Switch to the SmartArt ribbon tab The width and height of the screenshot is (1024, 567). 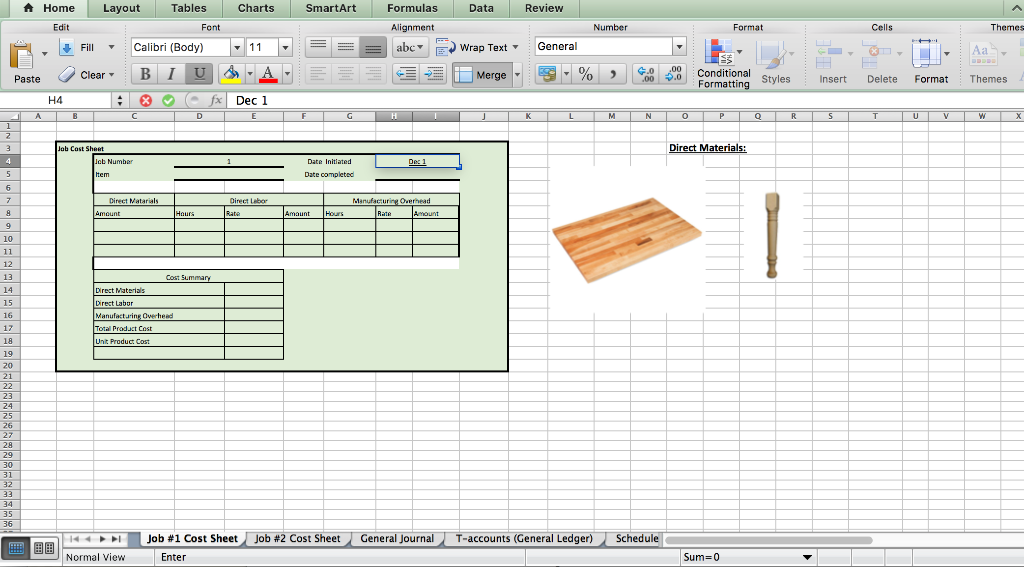pyautogui.click(x=331, y=8)
